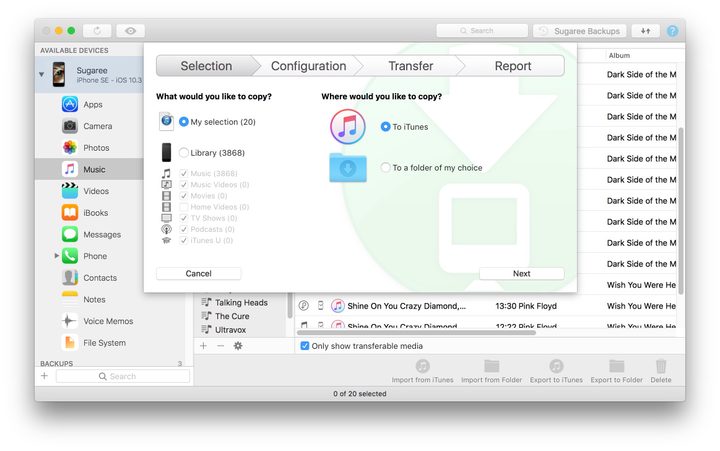Screen dimensions: 720x451
Task: Click the refresh toolbar button
Action: [97, 30]
